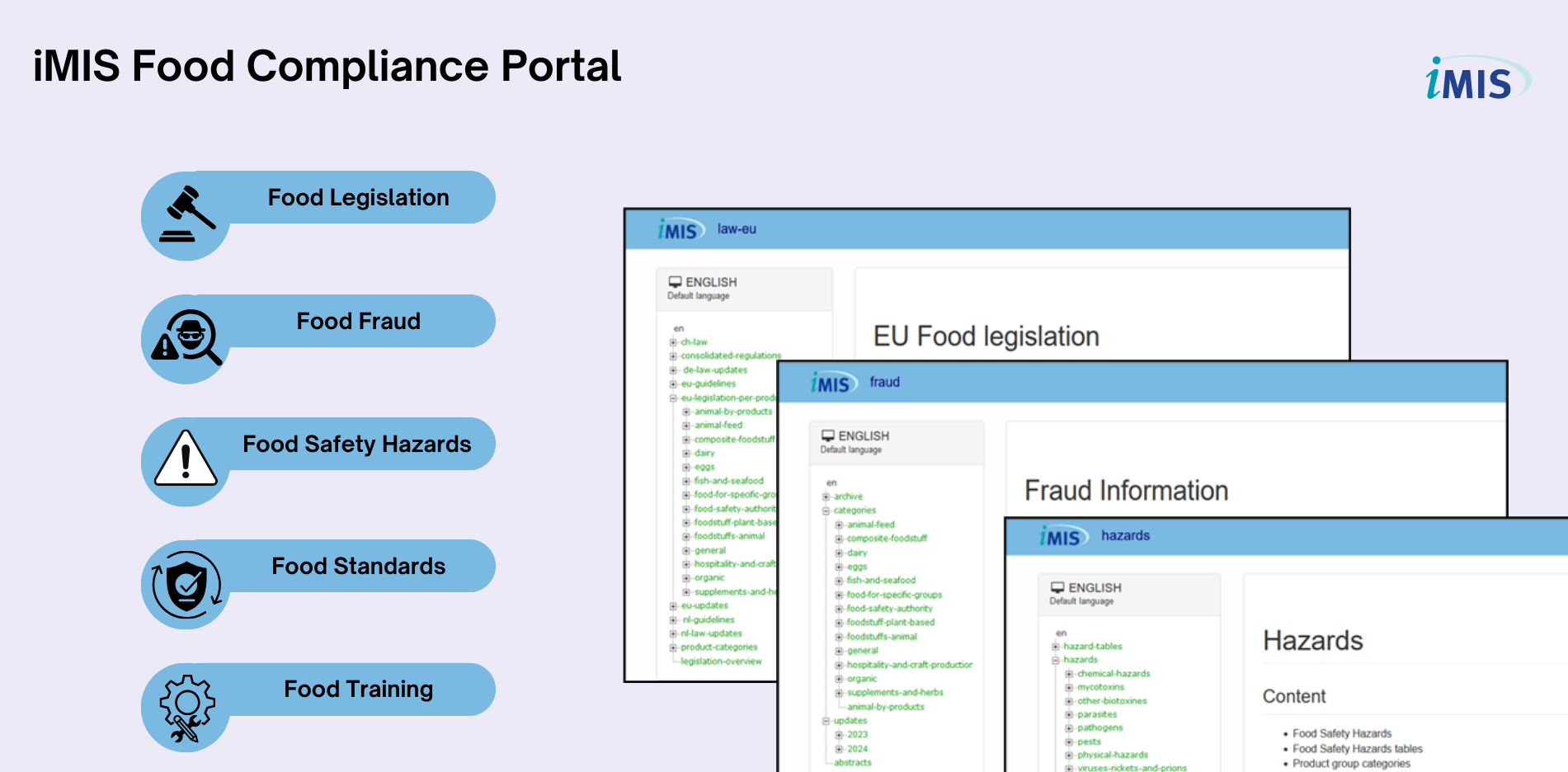Click the iMIS logo in the law-eu window

[680, 229]
